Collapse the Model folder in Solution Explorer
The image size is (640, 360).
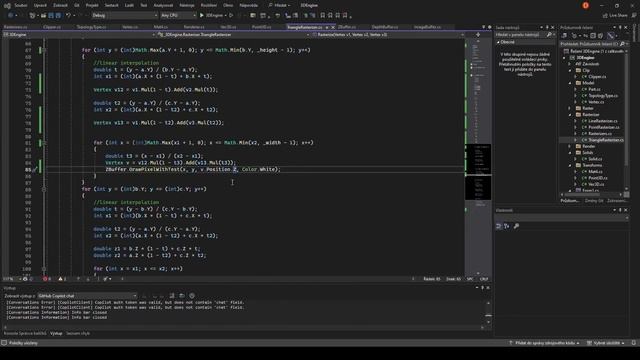(x=570, y=83)
